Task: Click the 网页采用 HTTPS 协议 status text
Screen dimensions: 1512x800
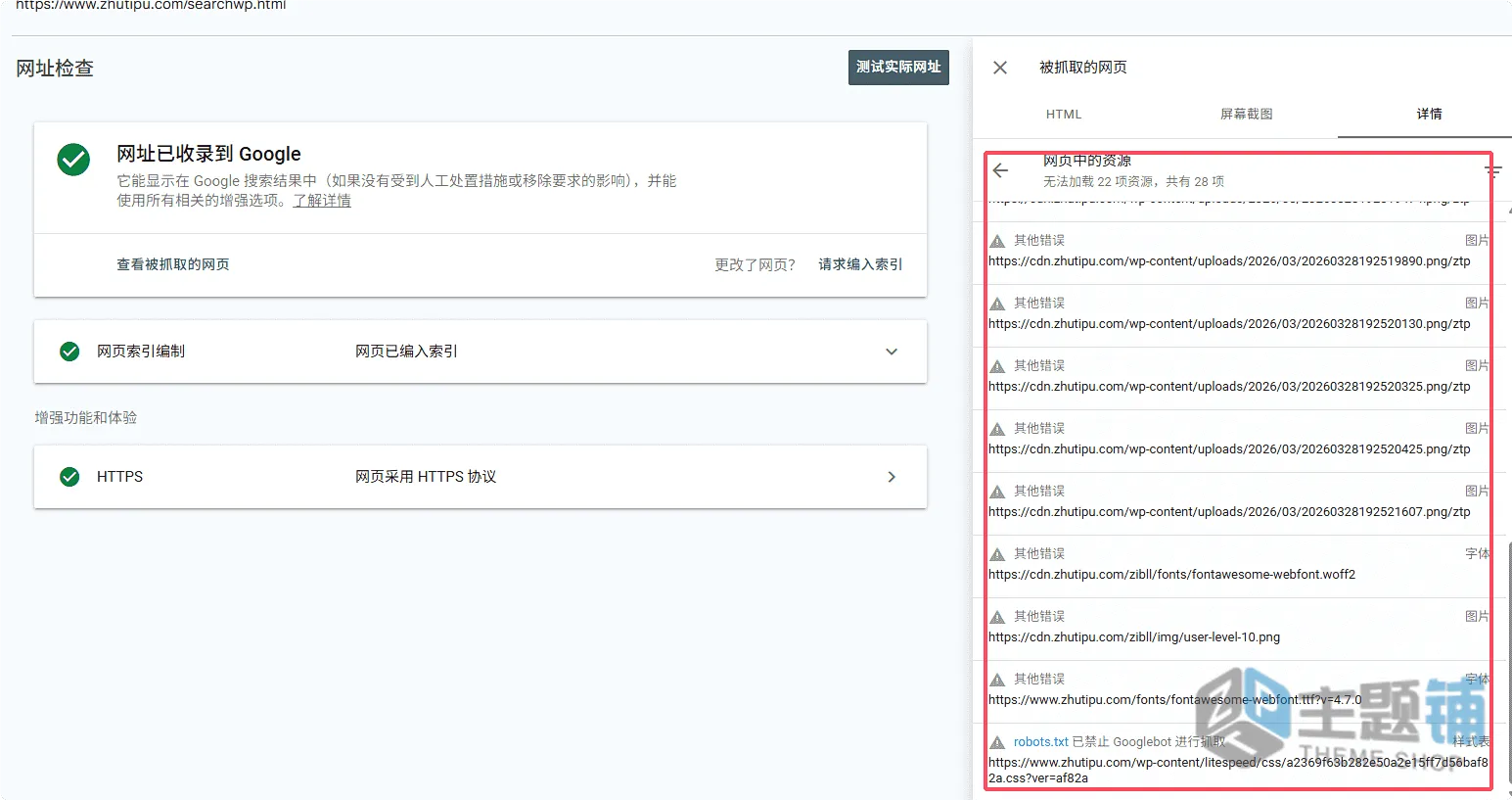Action: coord(426,477)
